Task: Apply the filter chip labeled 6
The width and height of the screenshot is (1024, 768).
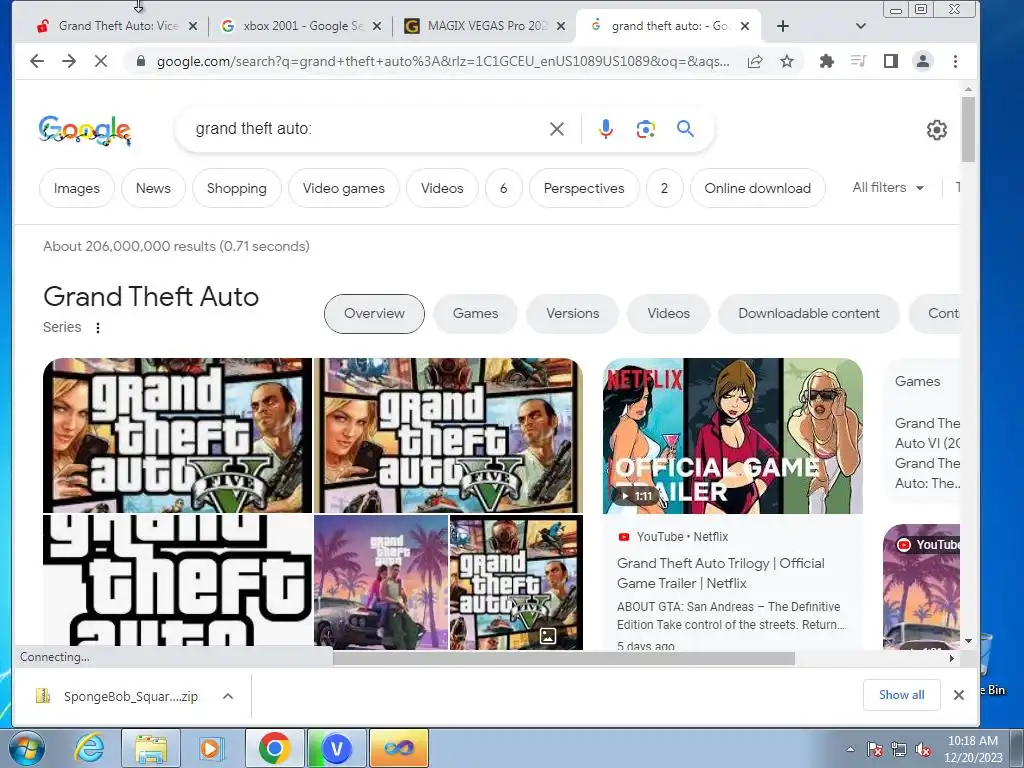Action: [504, 188]
